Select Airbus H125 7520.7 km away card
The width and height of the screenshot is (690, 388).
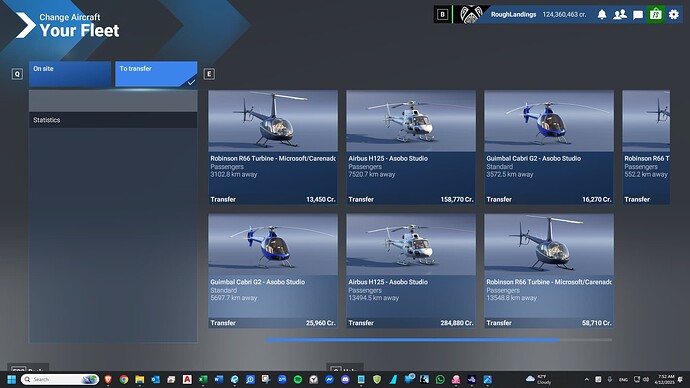pos(411,147)
